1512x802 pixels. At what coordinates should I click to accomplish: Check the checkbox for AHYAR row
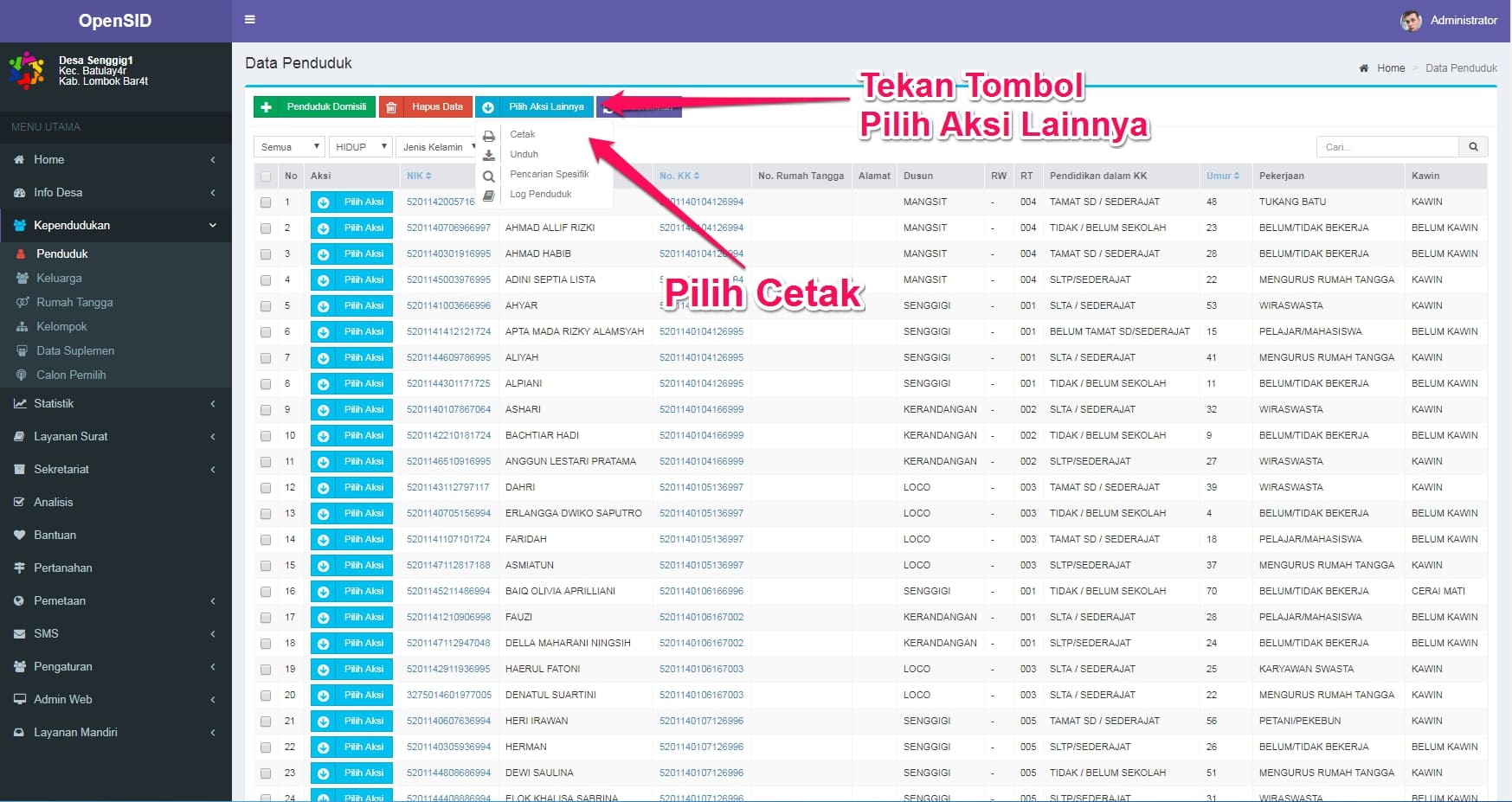click(x=266, y=306)
